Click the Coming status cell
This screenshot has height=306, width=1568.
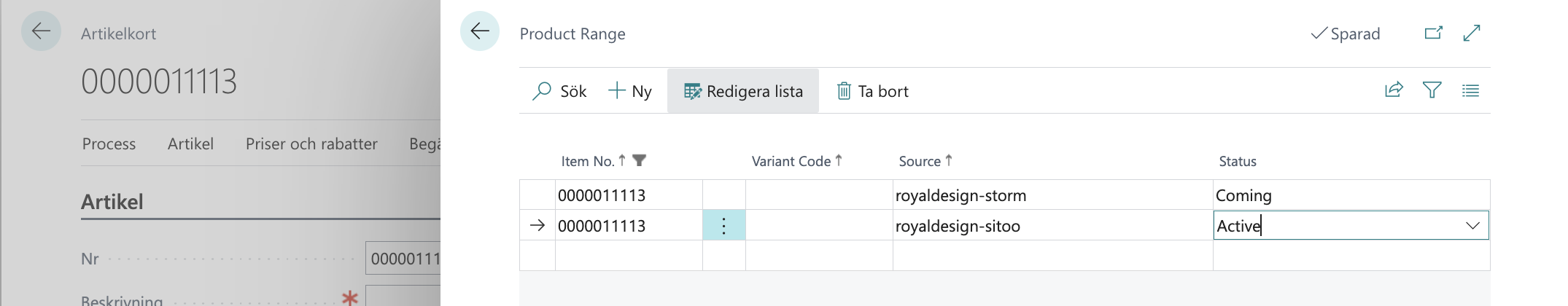click(x=1349, y=195)
